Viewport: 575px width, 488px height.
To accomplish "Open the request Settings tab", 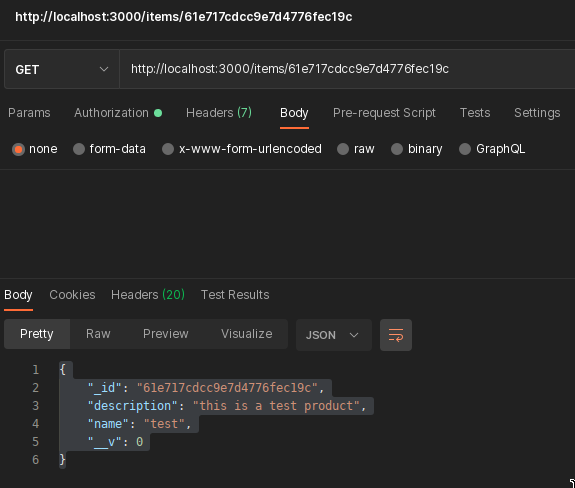I will (x=537, y=113).
